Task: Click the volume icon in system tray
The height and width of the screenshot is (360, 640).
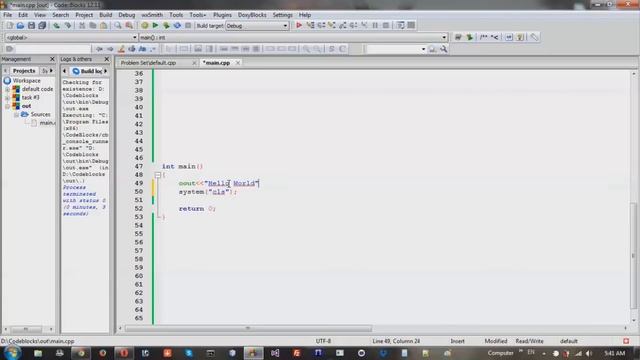Action: pos(589,353)
